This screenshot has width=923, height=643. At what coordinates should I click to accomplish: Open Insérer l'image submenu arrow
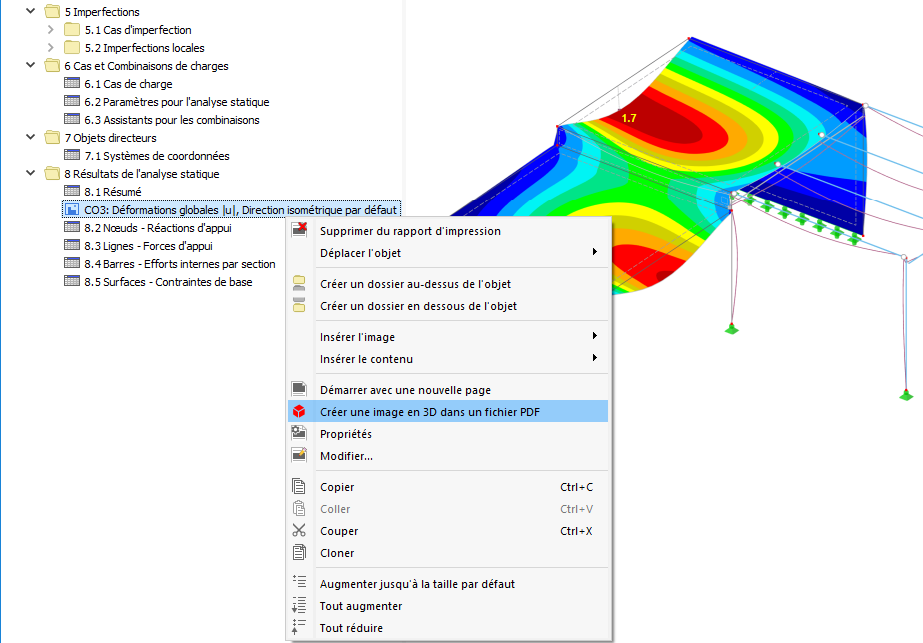[595, 336]
